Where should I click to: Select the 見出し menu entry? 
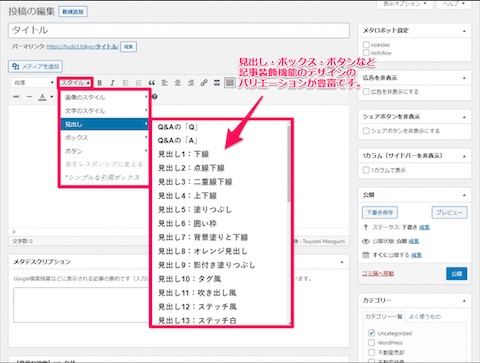104,124
